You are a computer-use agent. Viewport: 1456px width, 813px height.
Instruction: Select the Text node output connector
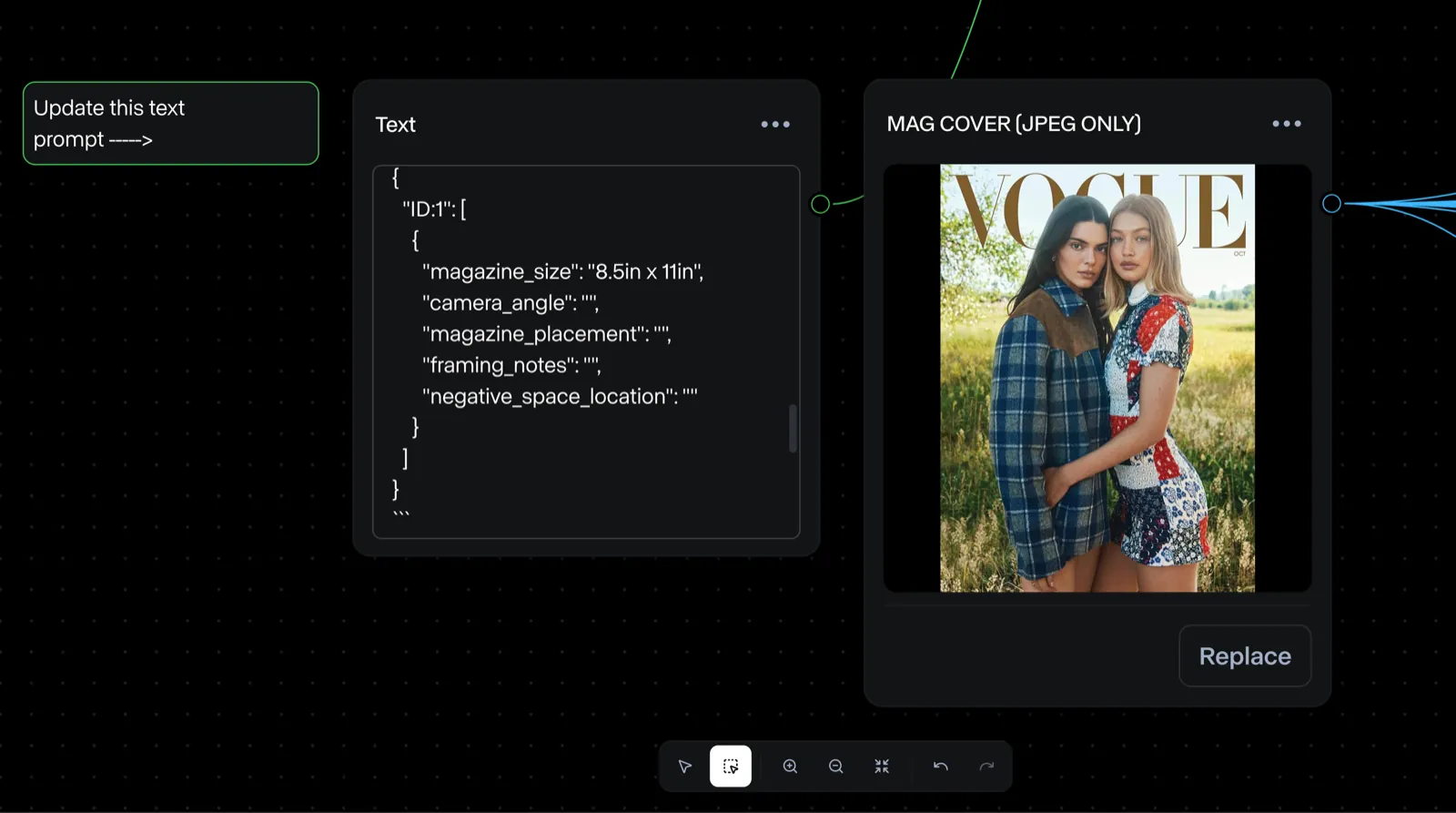pos(820,204)
